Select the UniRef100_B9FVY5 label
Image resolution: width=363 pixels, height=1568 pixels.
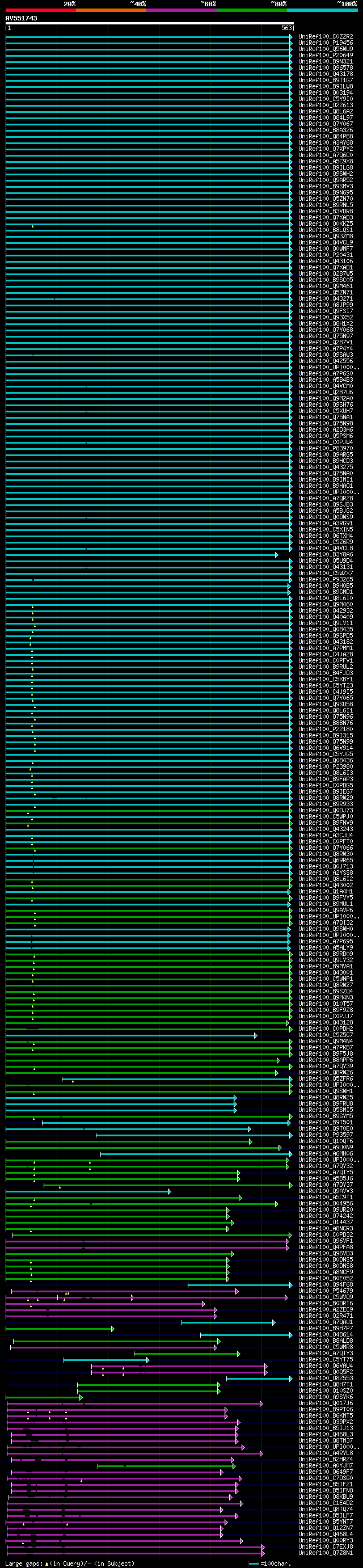(x=326, y=897)
